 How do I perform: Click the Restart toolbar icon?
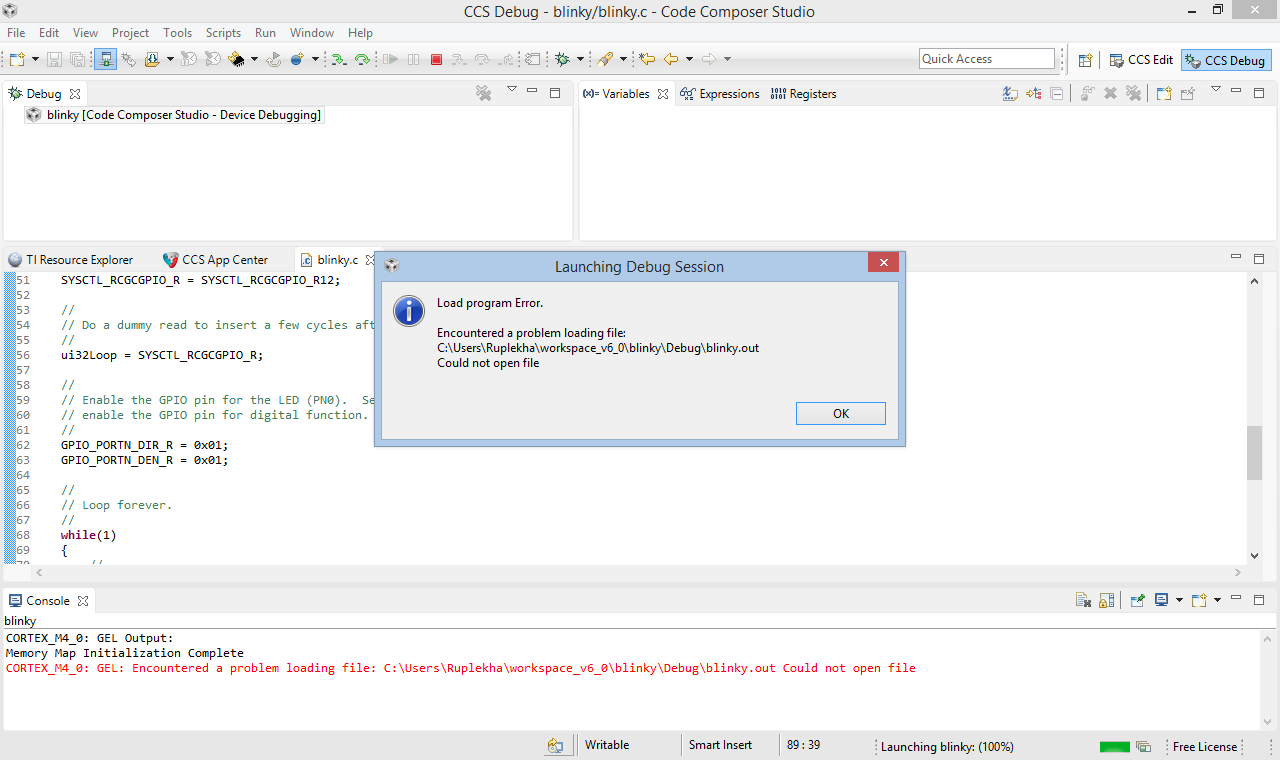(x=273, y=60)
